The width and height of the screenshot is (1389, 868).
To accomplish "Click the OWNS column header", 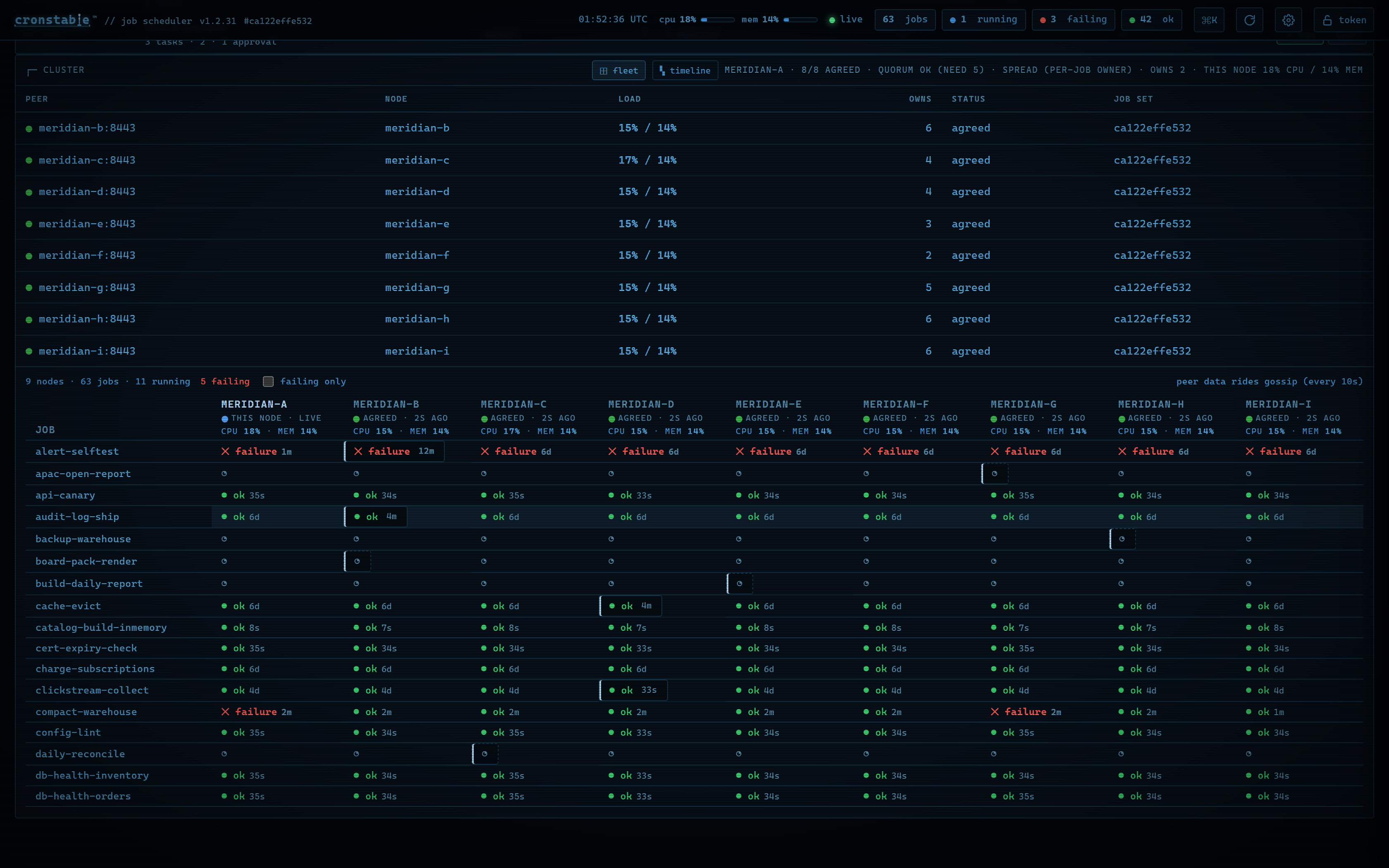I will click(920, 99).
